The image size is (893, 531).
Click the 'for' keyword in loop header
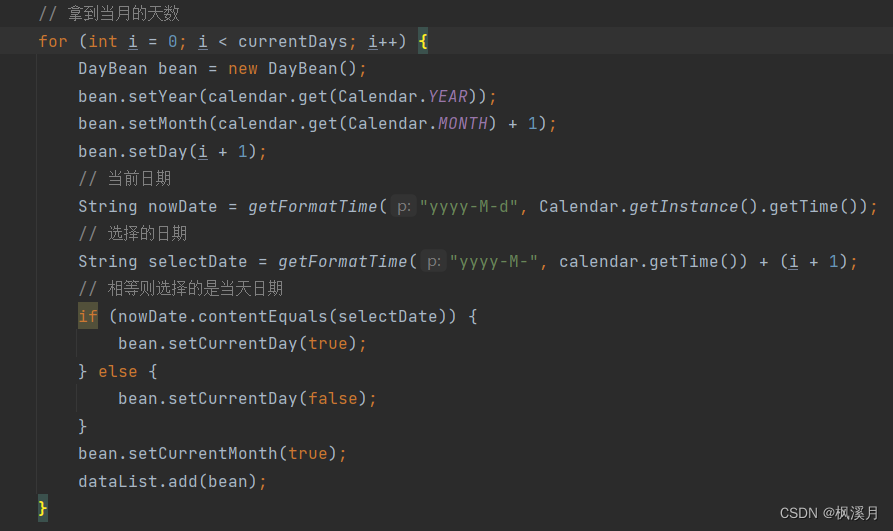tap(53, 42)
